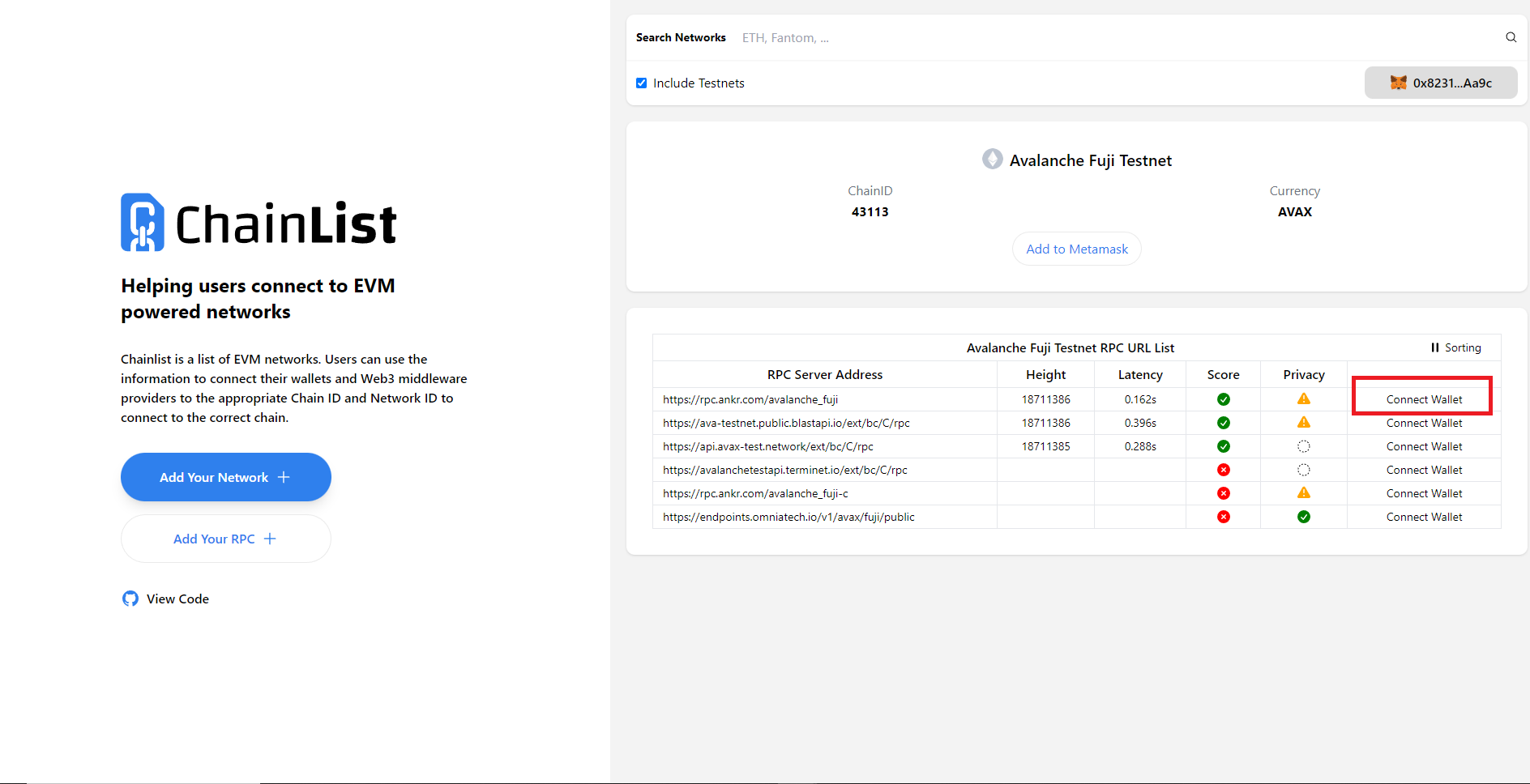Uncheck the Include Testnets checkbox
1530x784 pixels.
(641, 83)
